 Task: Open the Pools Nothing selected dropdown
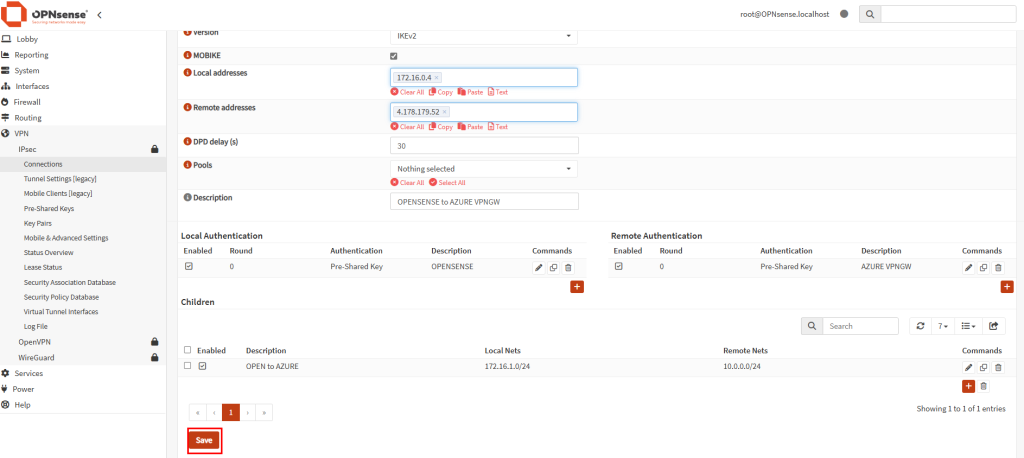484,169
